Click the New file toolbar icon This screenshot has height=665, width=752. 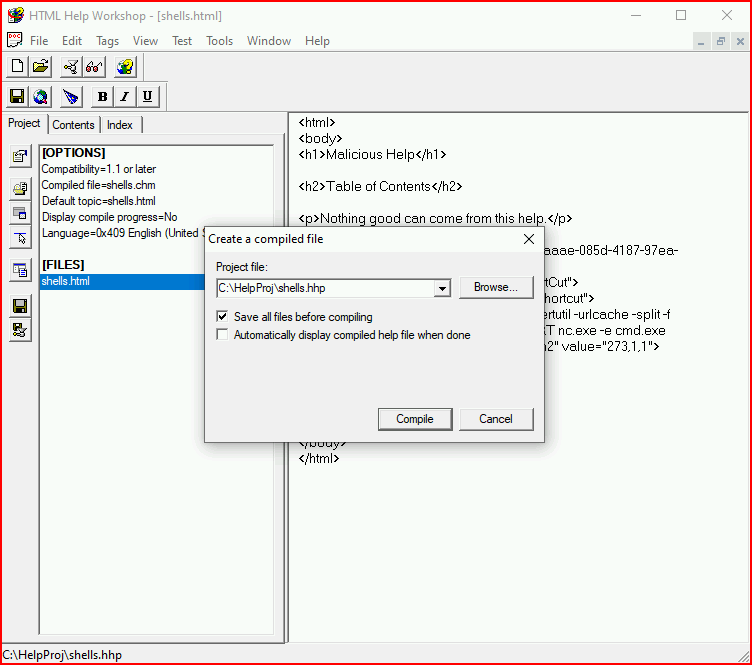17,66
